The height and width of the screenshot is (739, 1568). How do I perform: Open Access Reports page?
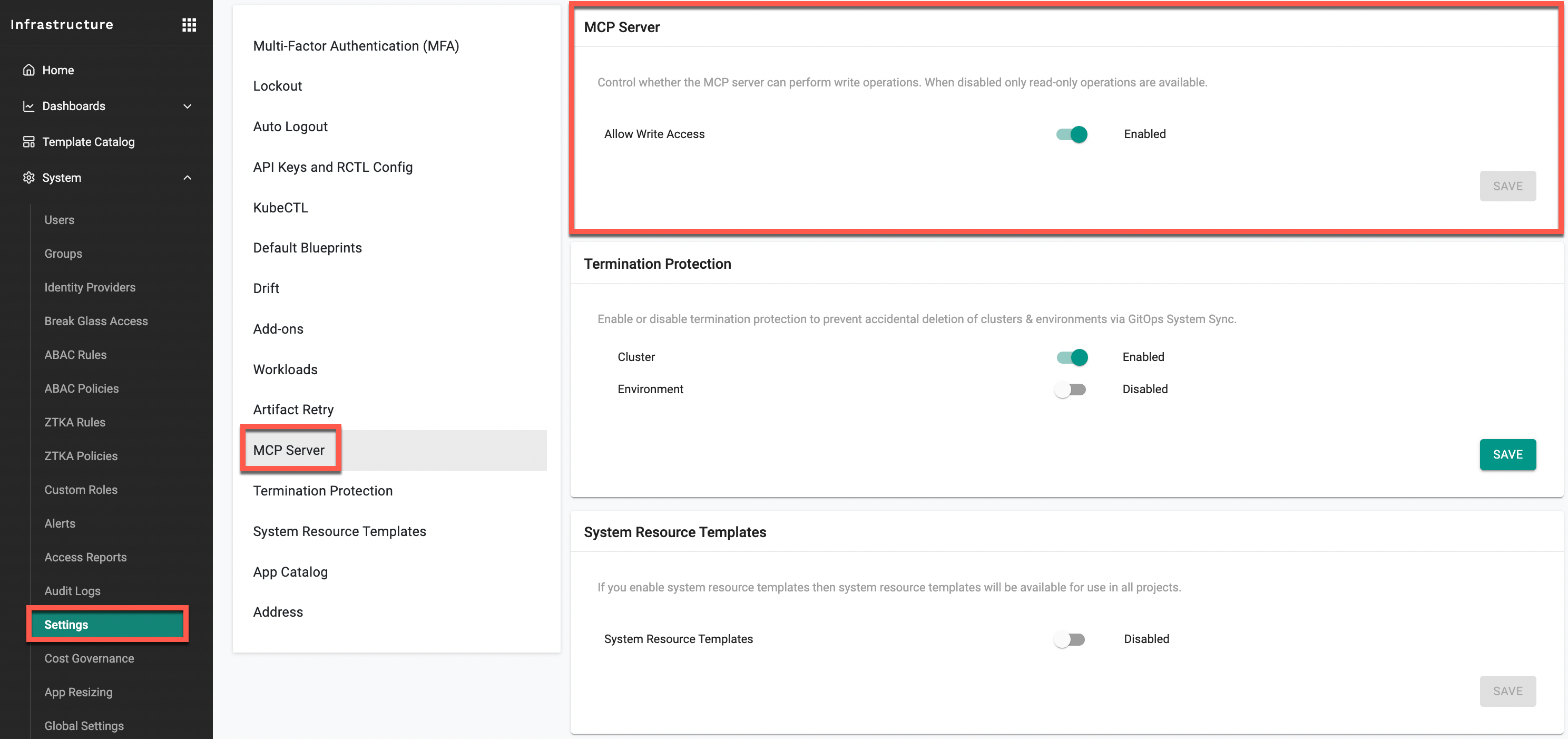tap(85, 558)
